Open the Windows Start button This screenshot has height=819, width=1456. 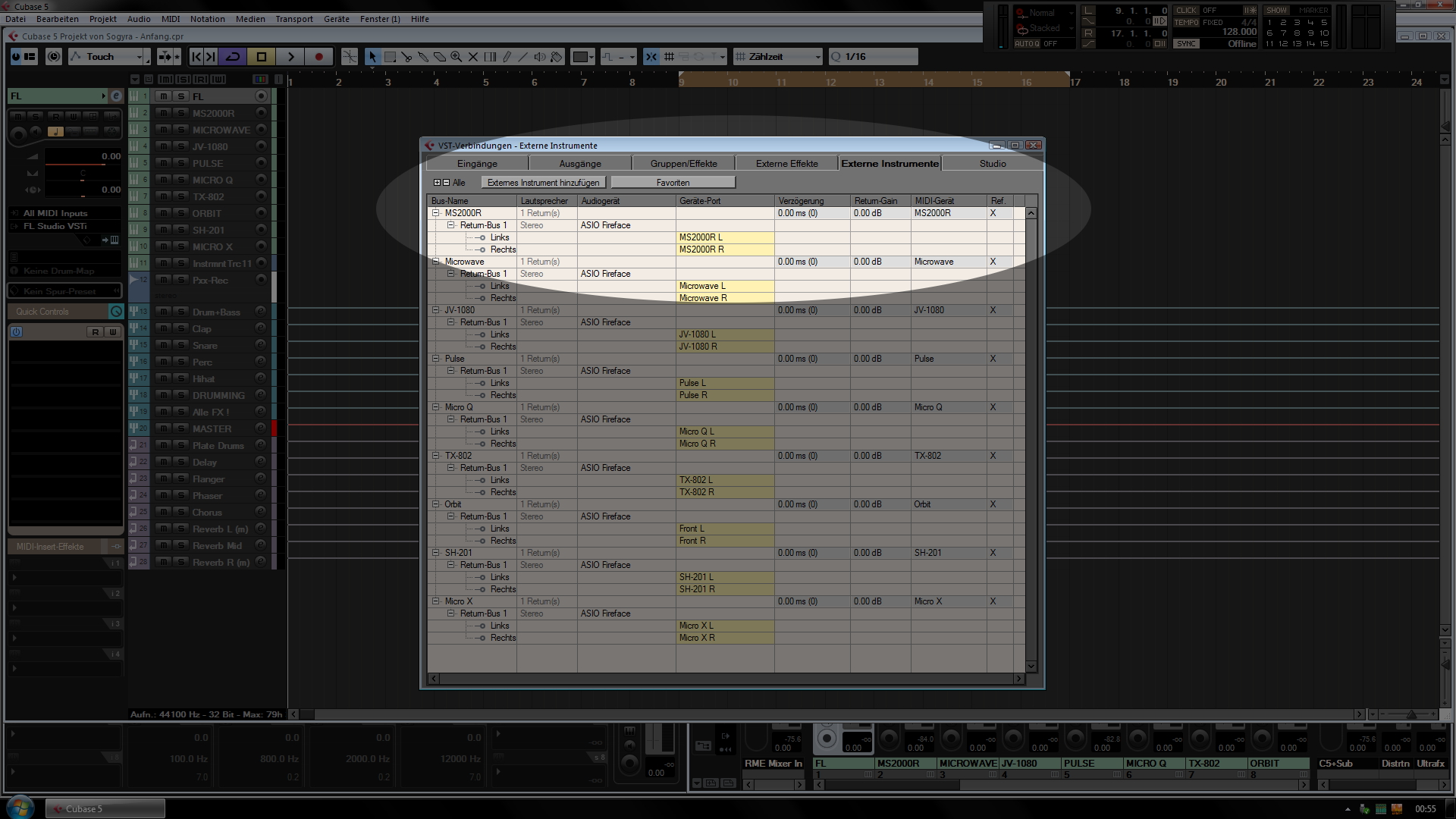(x=20, y=807)
